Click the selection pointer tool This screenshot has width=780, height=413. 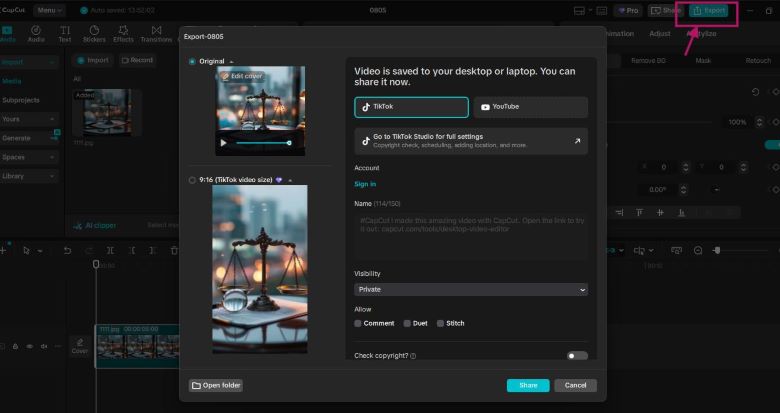click(26, 251)
